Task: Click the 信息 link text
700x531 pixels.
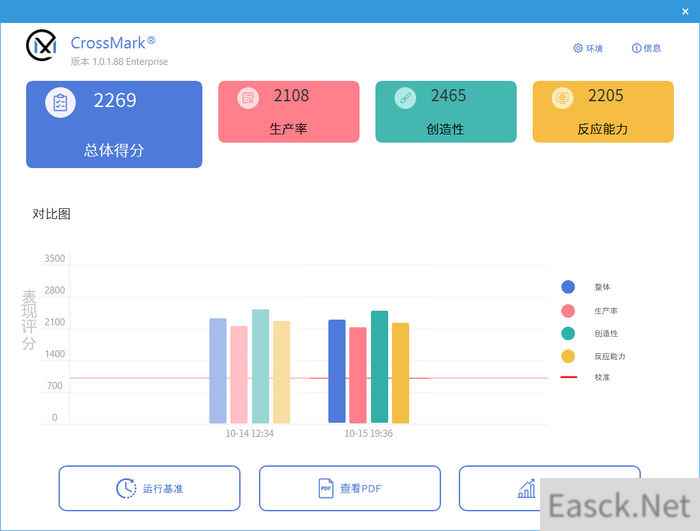Action: click(x=652, y=48)
